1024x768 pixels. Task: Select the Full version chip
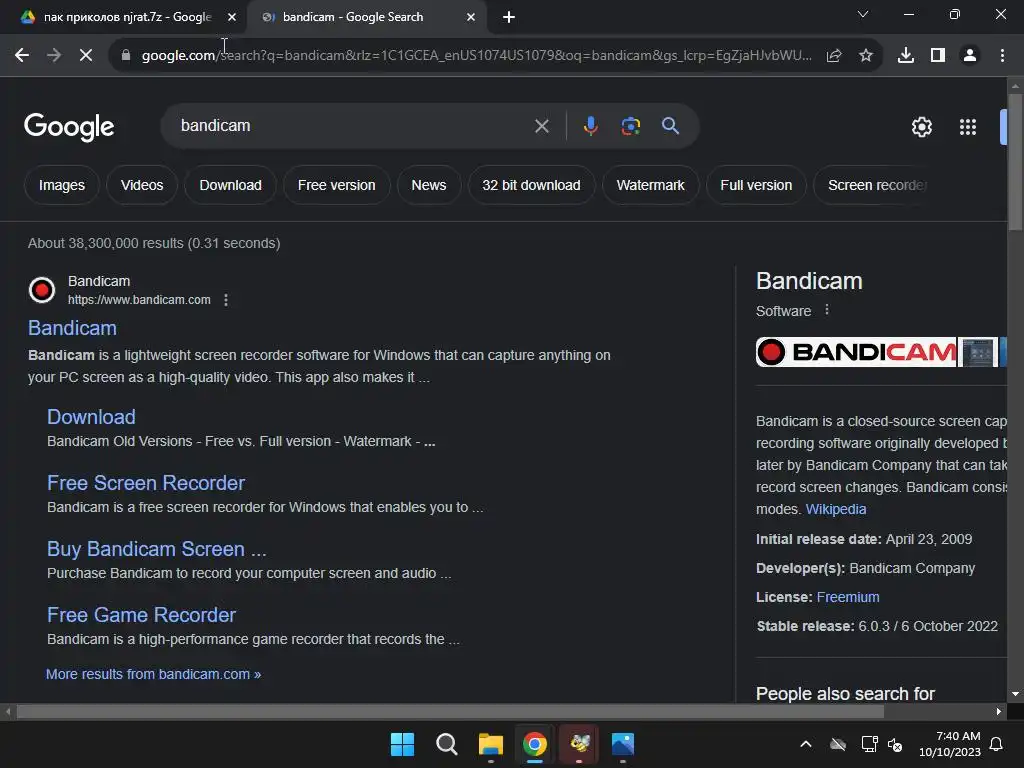click(x=756, y=185)
